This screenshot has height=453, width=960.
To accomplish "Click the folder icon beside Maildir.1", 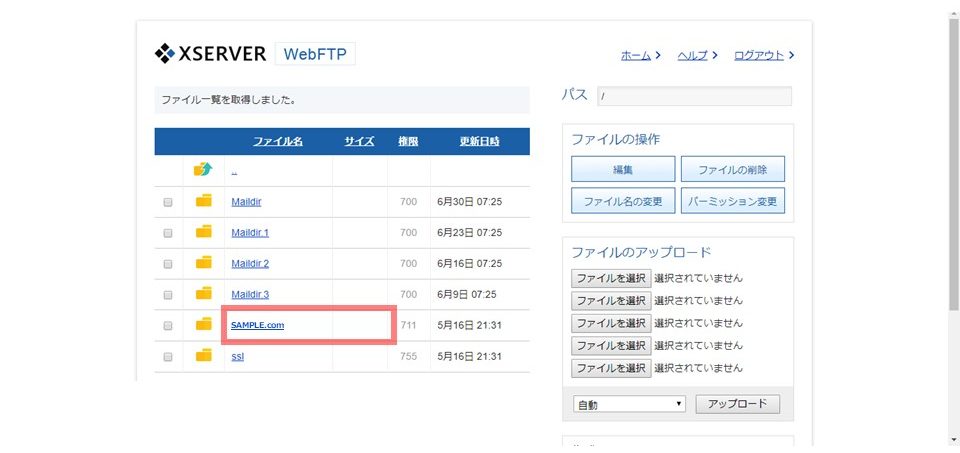I will point(204,231).
